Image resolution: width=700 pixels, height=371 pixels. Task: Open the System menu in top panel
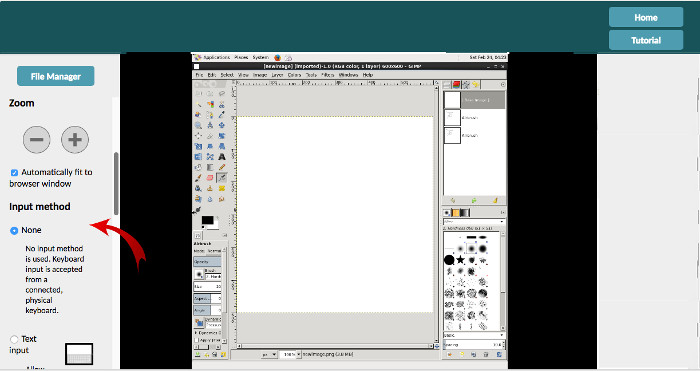260,57
